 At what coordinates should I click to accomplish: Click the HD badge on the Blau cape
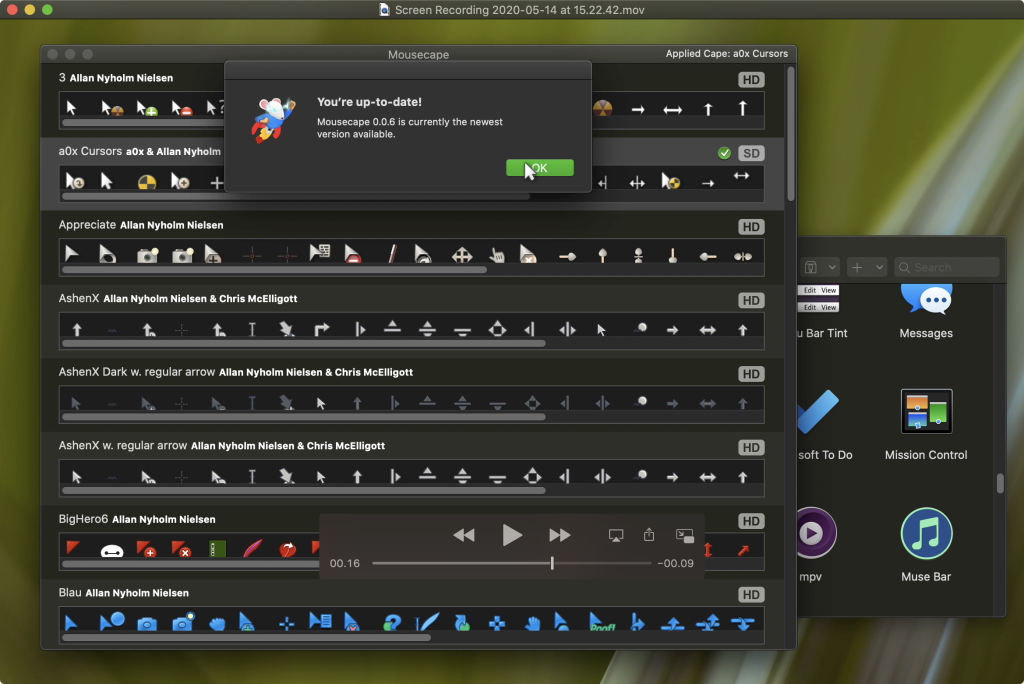tap(751, 594)
